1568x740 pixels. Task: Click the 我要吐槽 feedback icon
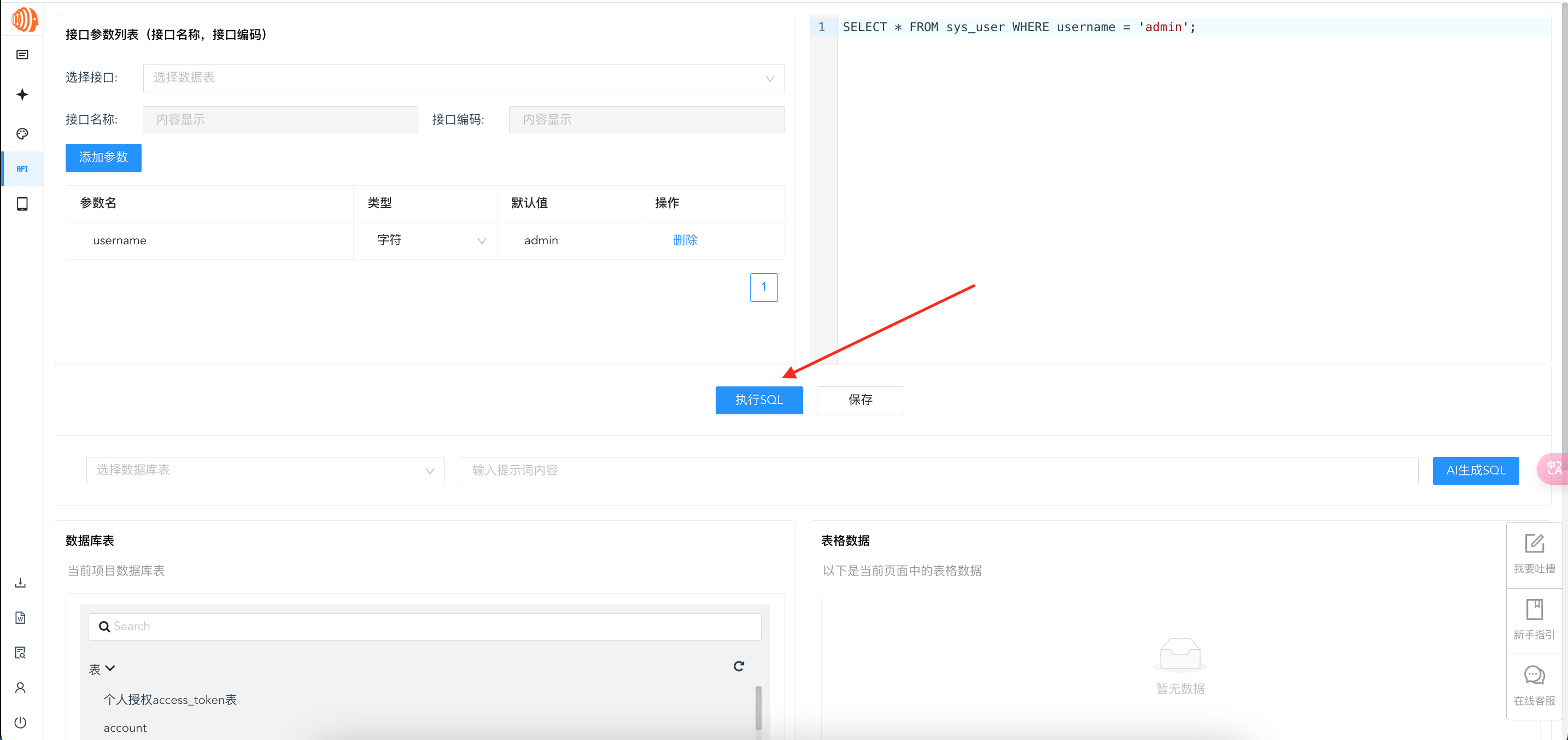[x=1534, y=543]
